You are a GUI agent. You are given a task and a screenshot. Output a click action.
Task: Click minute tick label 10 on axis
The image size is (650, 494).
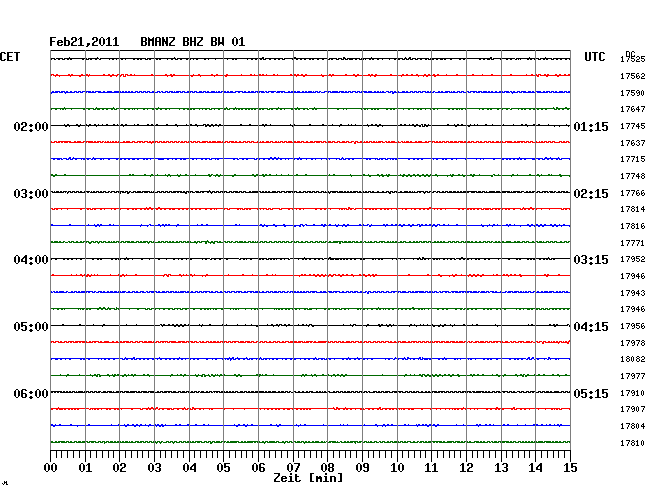click(x=397, y=468)
